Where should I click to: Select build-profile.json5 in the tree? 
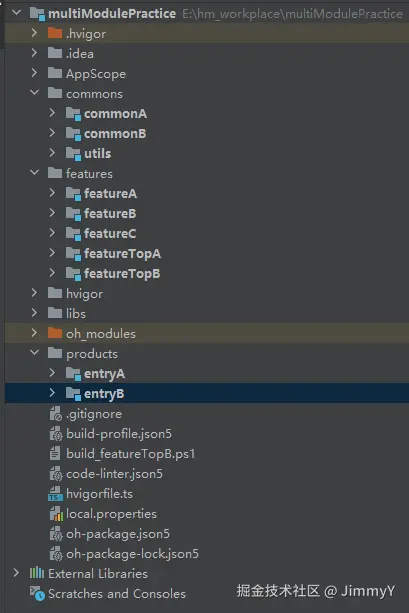tap(119, 434)
